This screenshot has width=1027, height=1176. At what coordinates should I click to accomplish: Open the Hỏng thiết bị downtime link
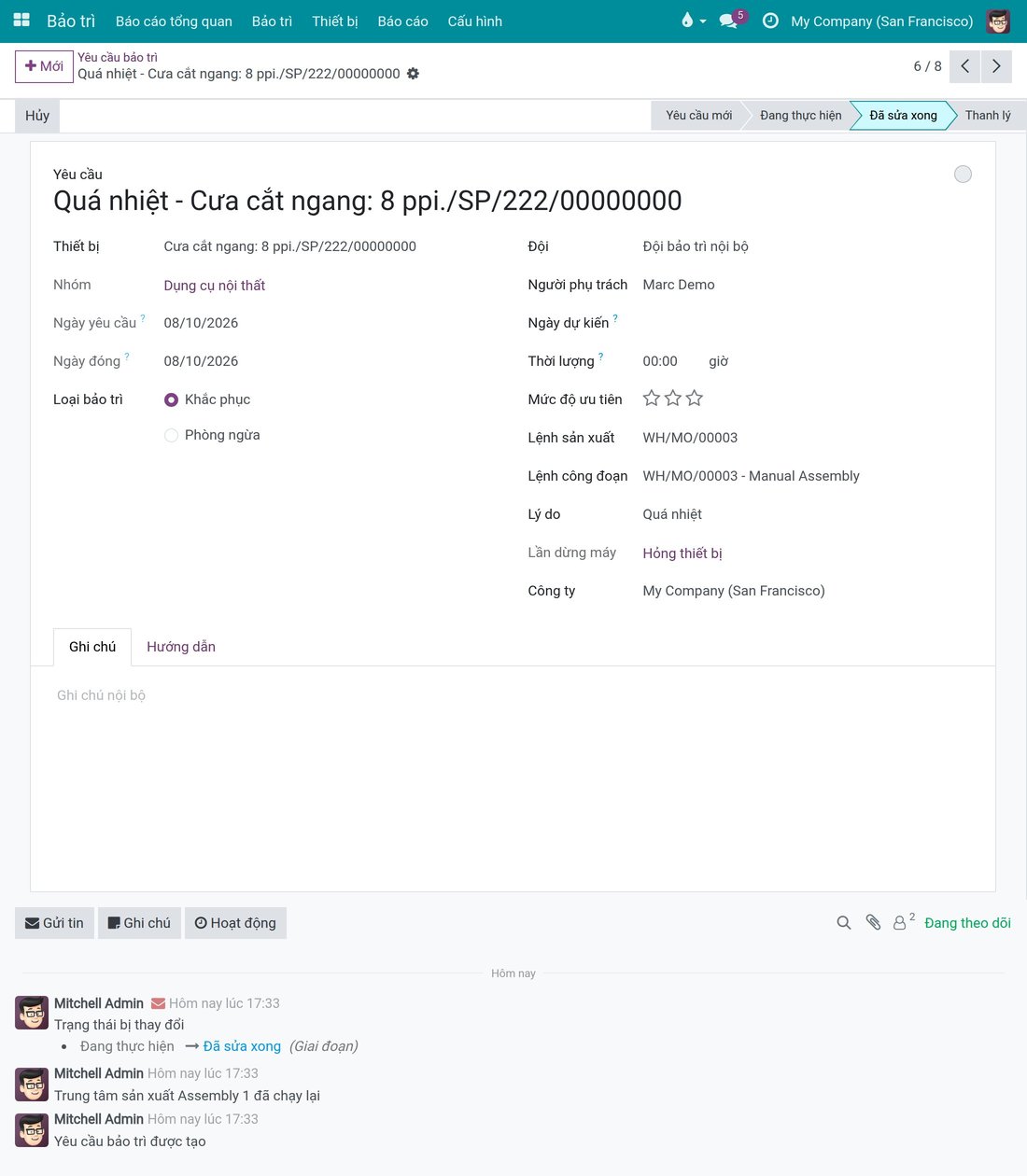[682, 553]
